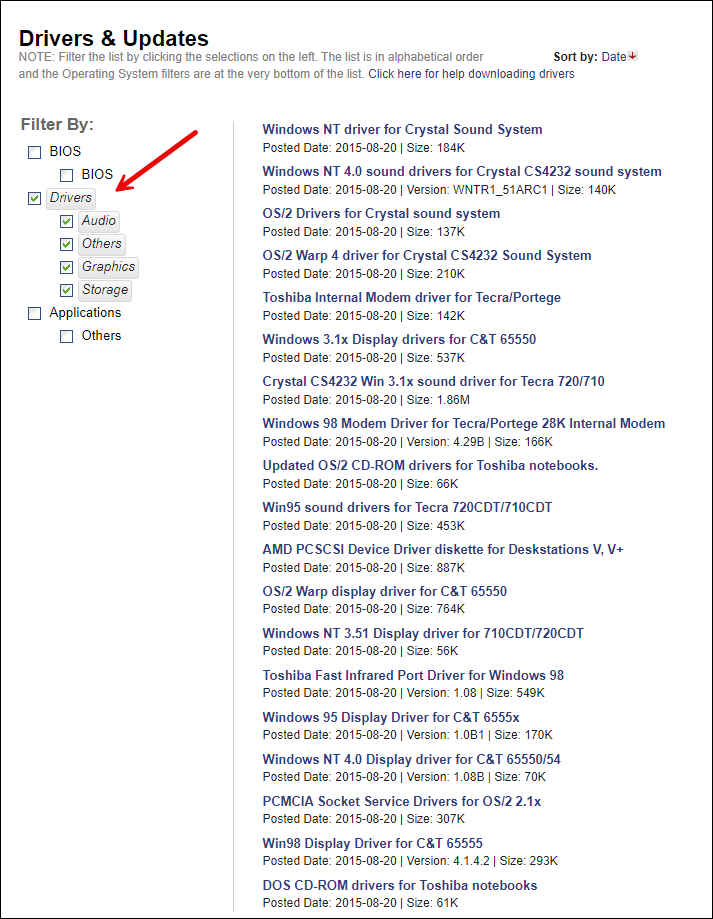This screenshot has height=919, width=713.
Task: Open AMD PCSCSI Device Driver diskette link
Action: [x=443, y=549]
